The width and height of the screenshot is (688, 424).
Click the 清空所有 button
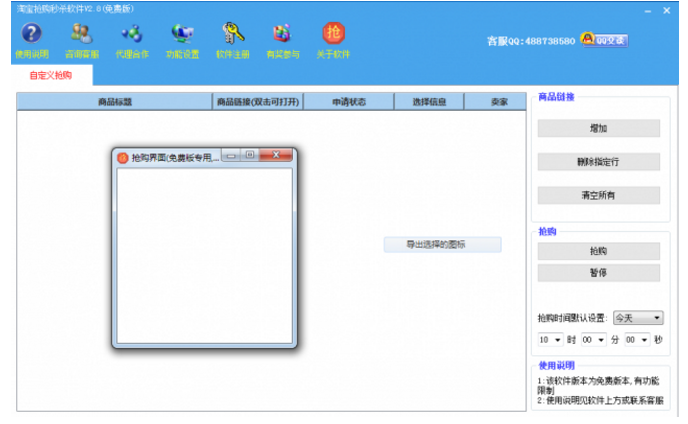tap(598, 195)
